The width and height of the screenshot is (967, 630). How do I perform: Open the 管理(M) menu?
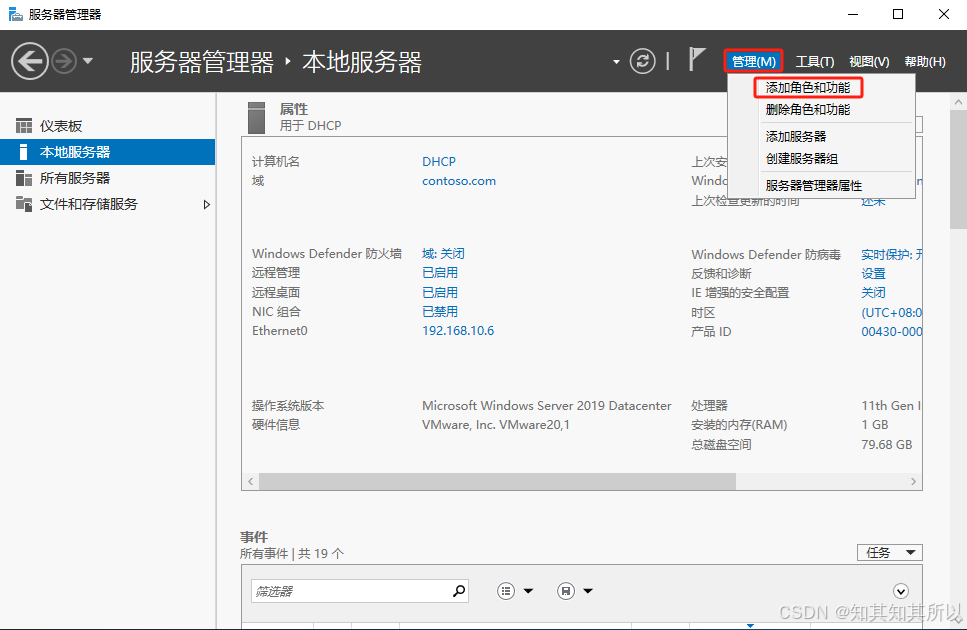tap(753, 61)
